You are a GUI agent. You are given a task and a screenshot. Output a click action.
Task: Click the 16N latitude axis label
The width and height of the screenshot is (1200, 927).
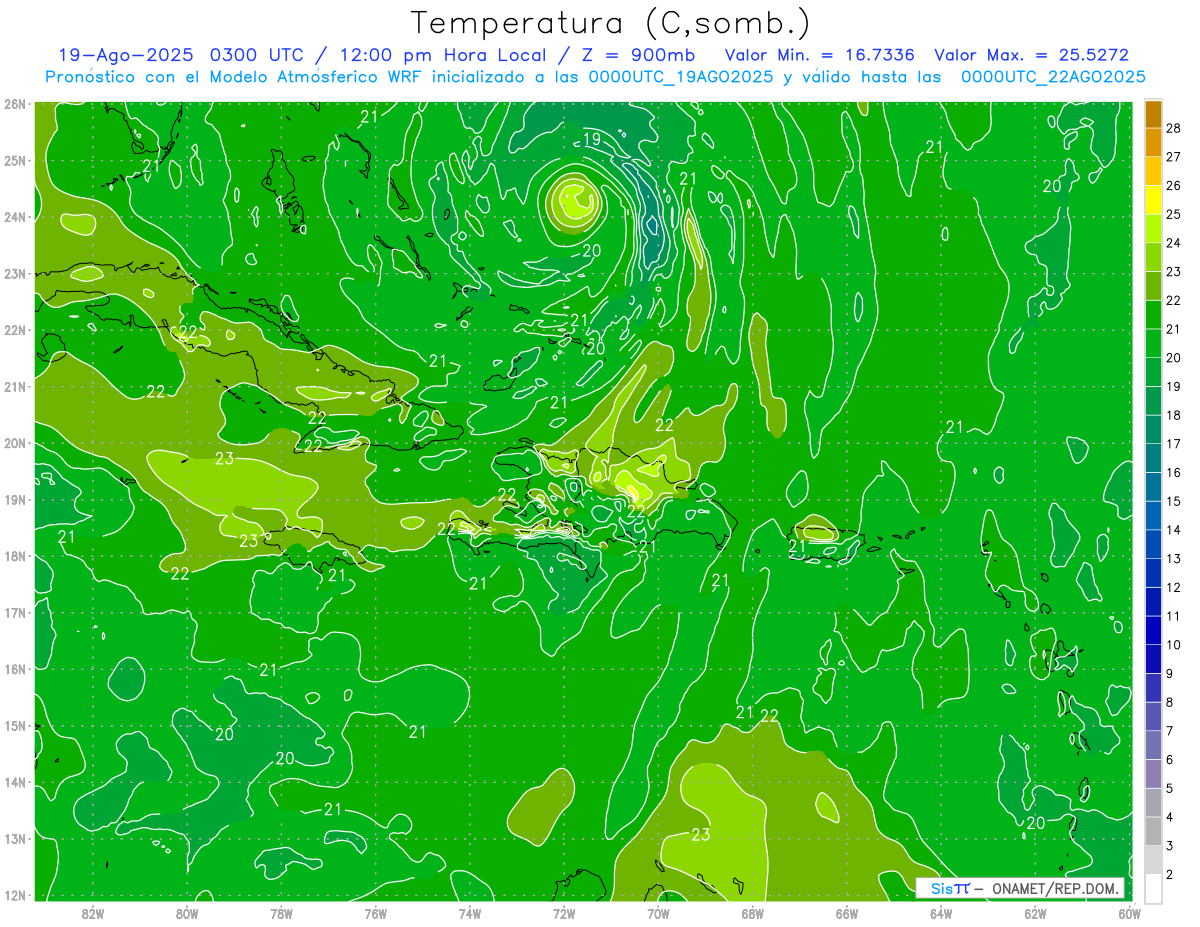click(15, 669)
